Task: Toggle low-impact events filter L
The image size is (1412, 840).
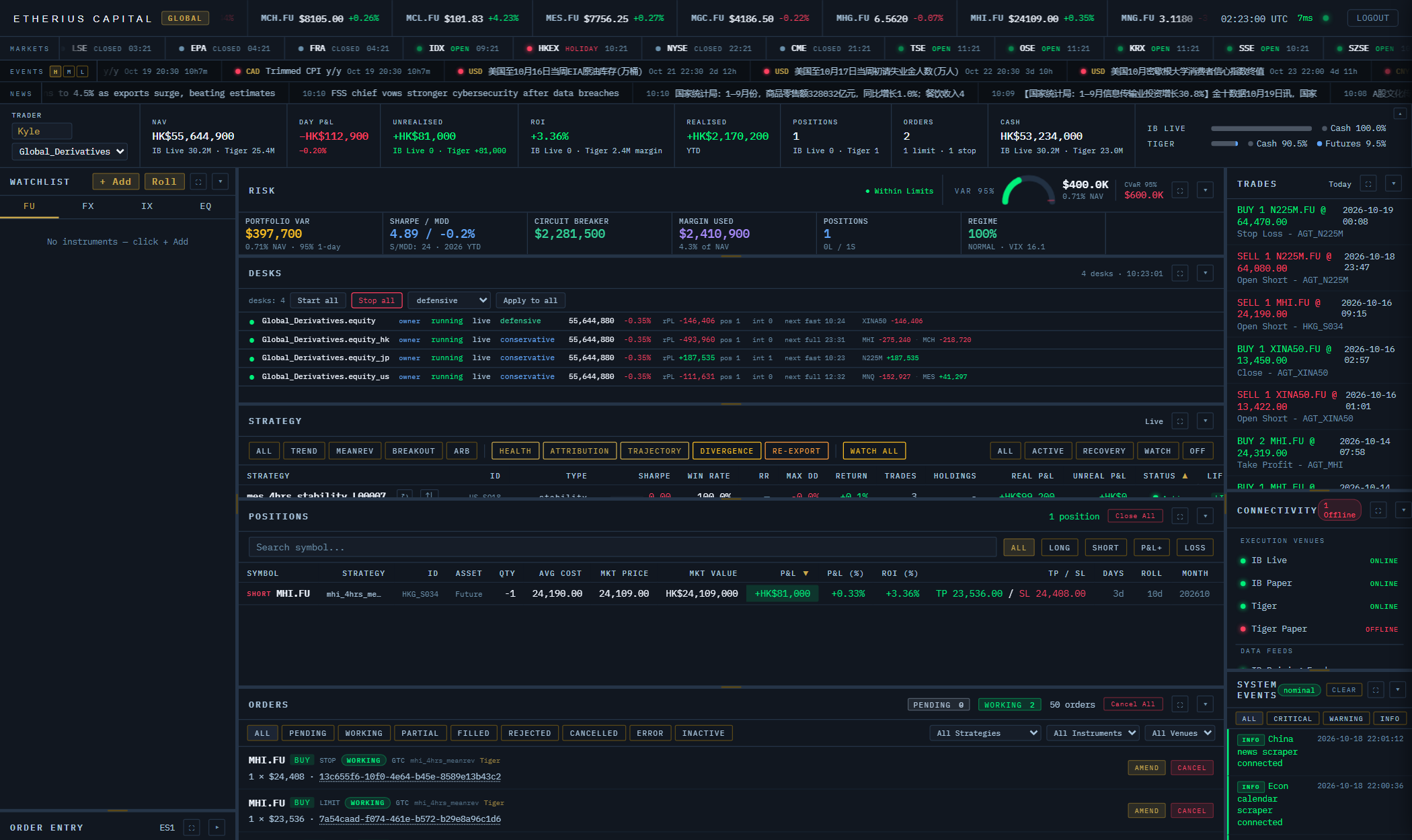Action: pos(83,71)
